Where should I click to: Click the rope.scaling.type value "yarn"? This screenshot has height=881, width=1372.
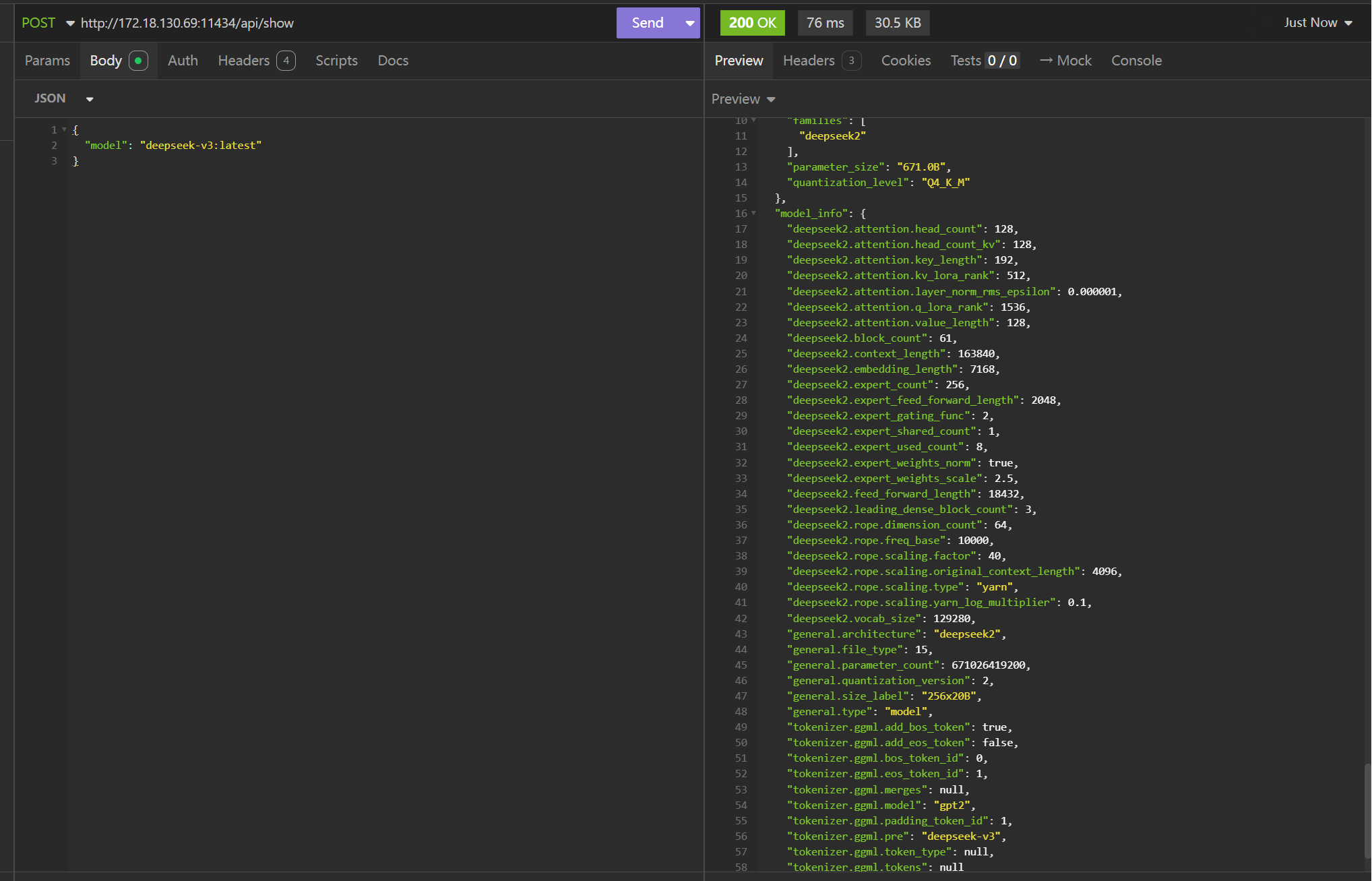click(995, 586)
